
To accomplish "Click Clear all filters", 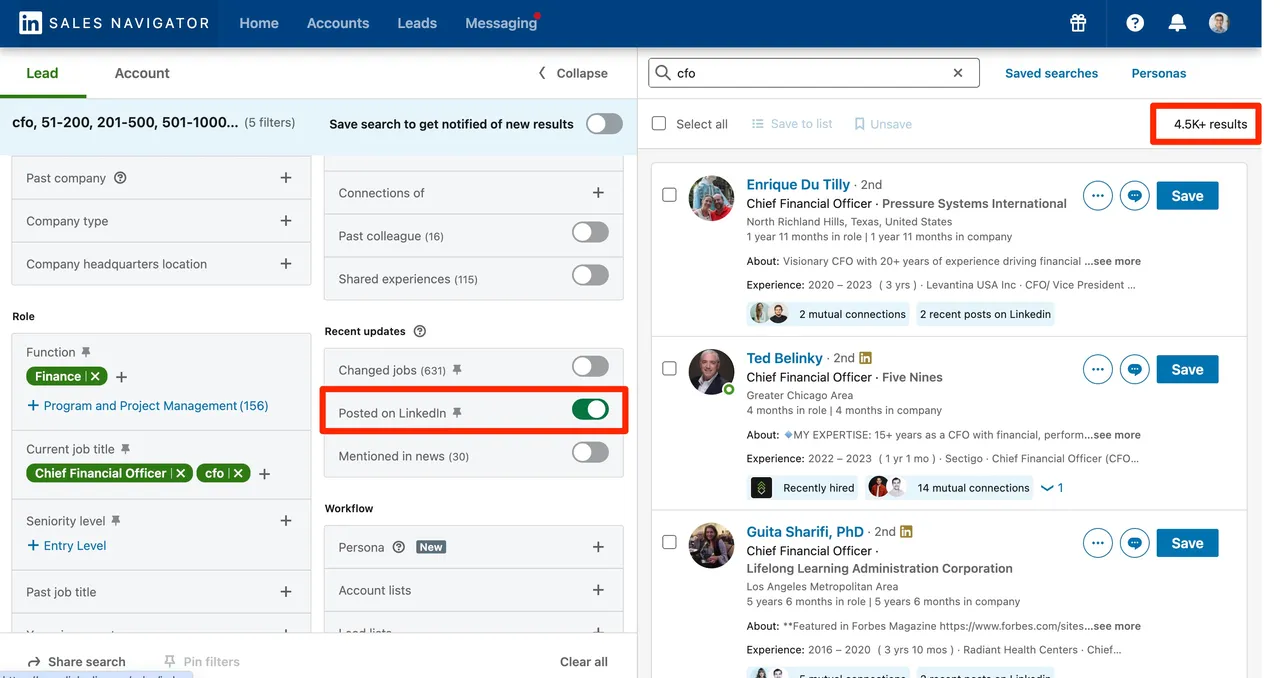I will tap(584, 662).
